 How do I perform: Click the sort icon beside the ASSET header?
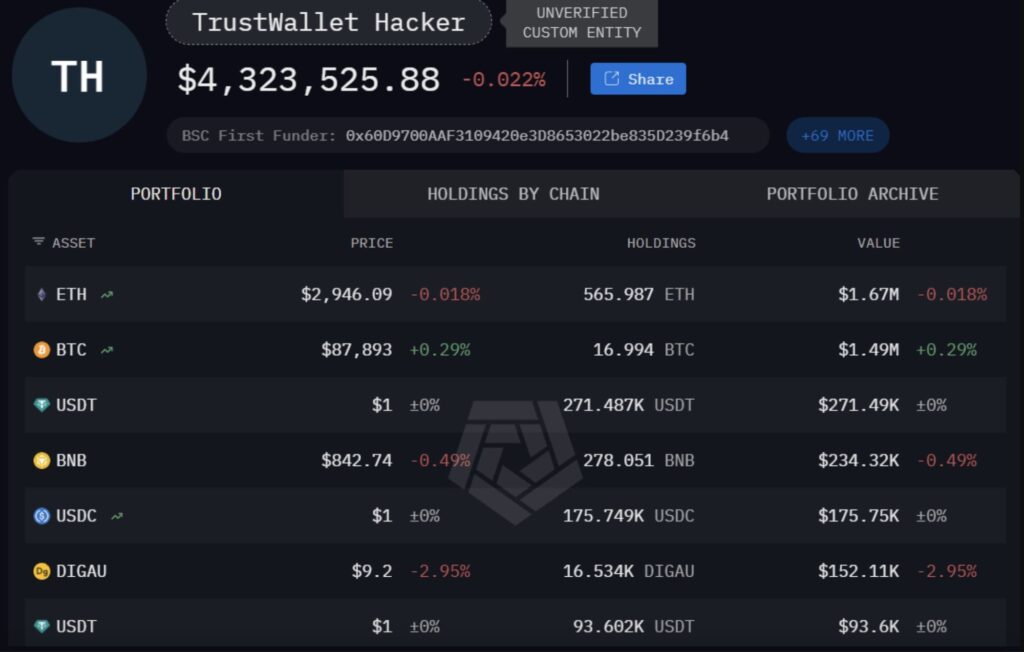click(39, 242)
